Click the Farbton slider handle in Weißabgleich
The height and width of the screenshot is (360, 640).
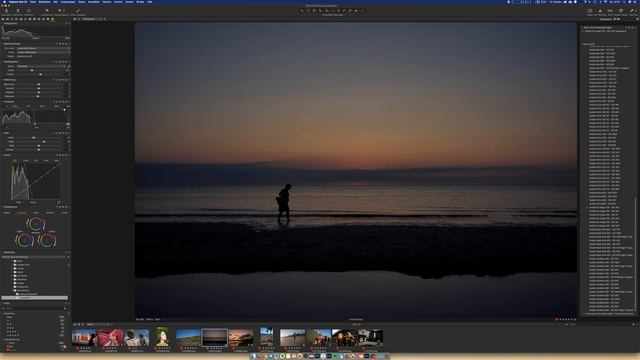(40, 74)
